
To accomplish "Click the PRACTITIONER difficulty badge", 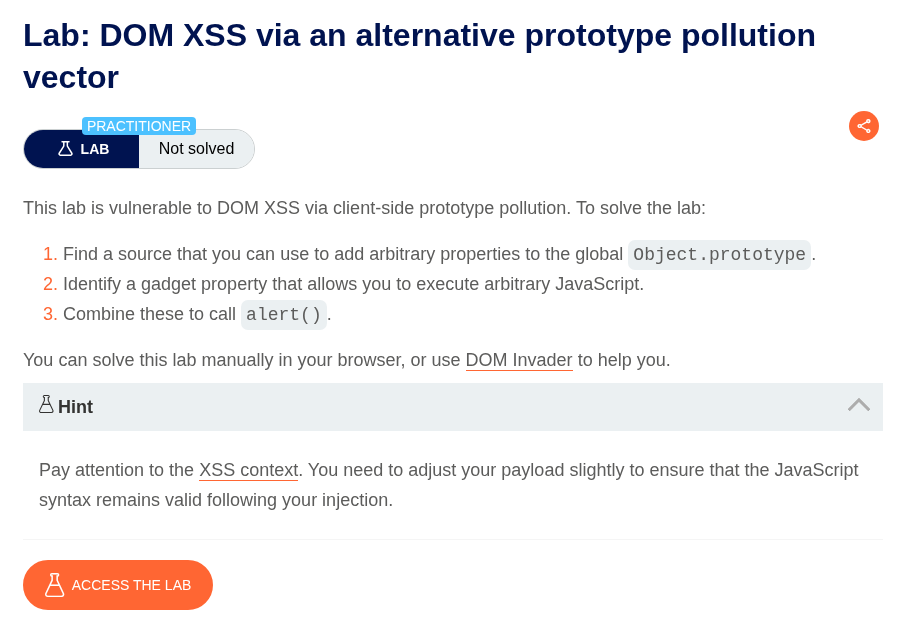I will [x=139, y=126].
